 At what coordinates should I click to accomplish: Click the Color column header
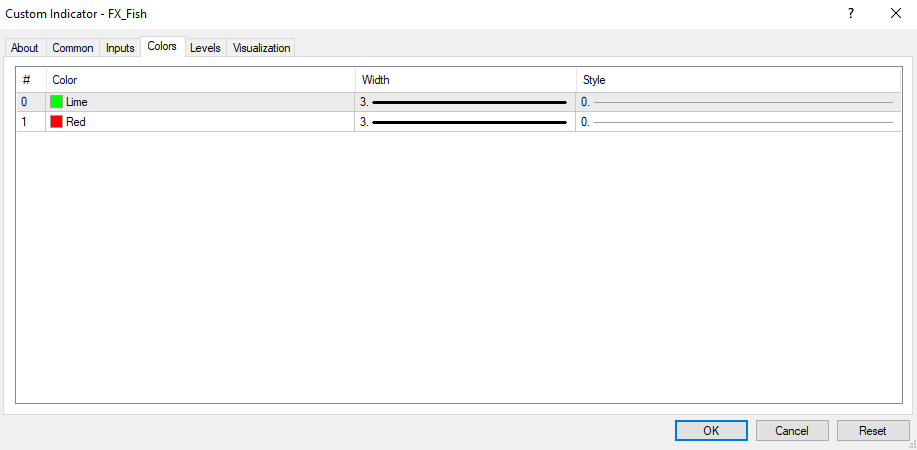200,80
